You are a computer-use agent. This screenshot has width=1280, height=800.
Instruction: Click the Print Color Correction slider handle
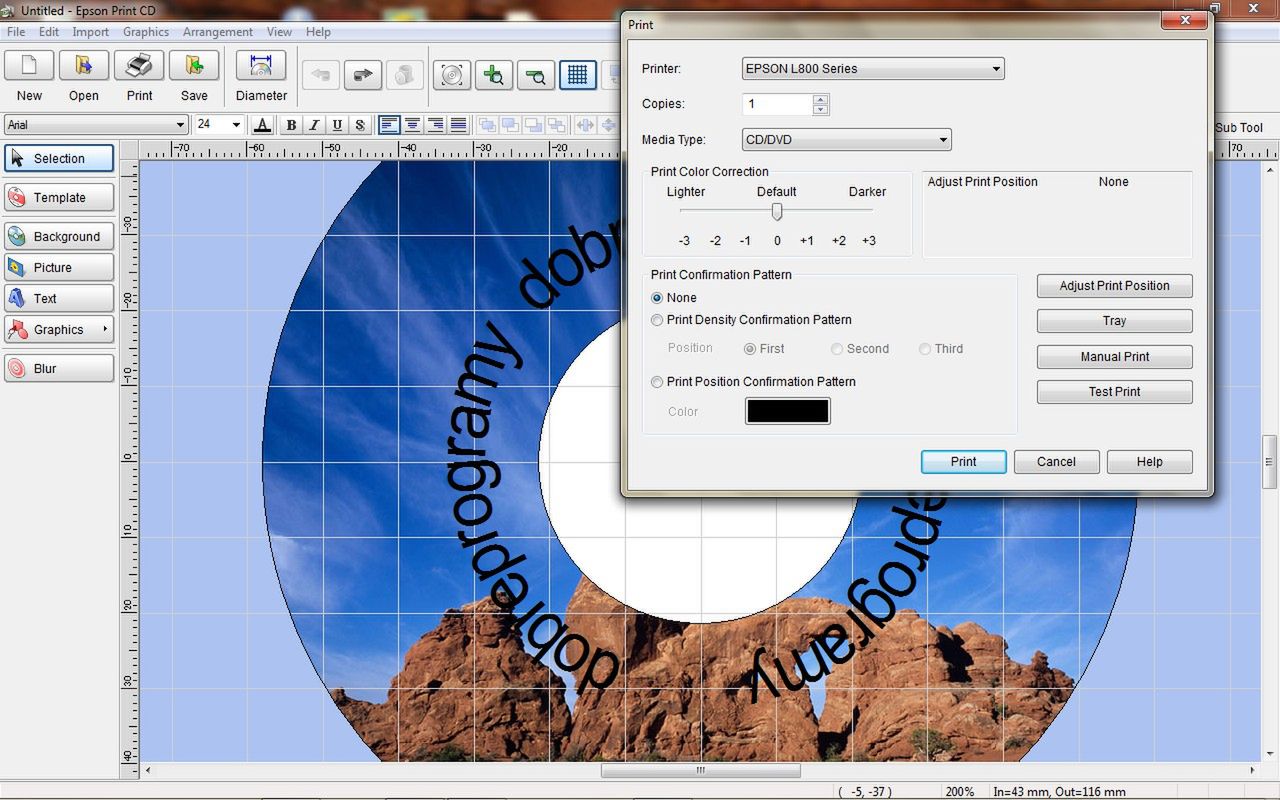pyautogui.click(x=777, y=211)
